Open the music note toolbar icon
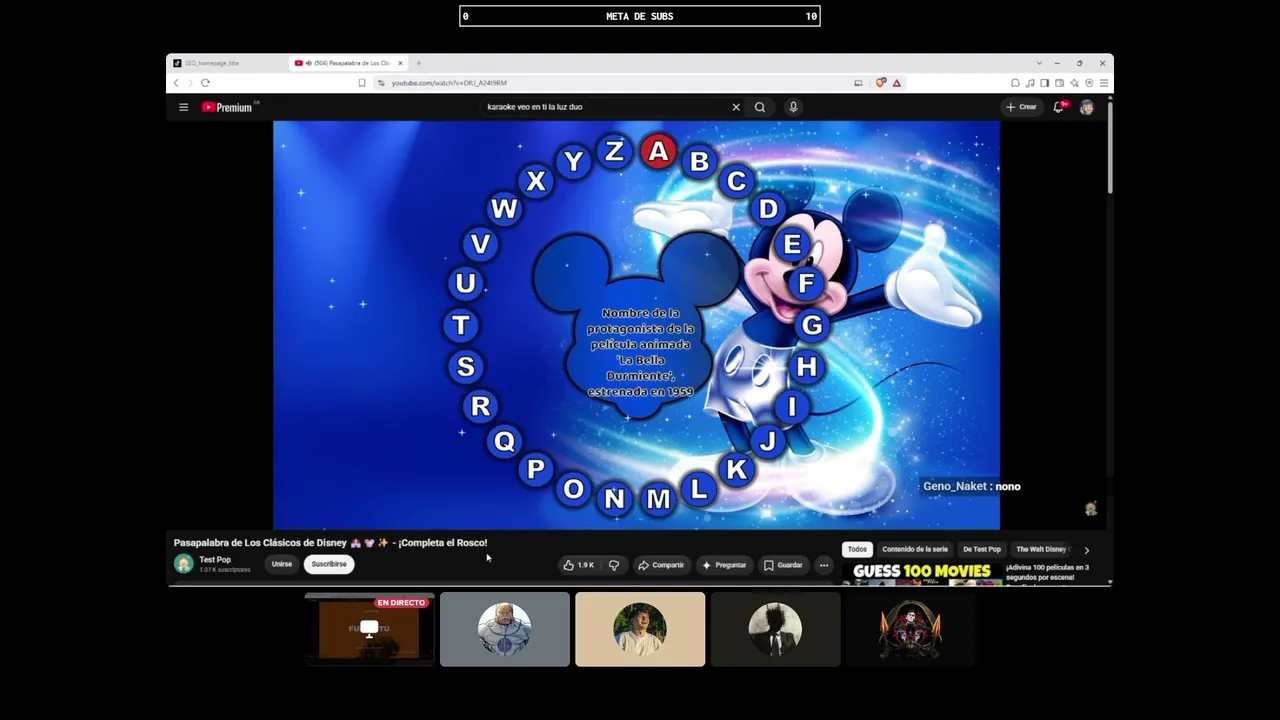The image size is (1280, 720). pos(1030,83)
